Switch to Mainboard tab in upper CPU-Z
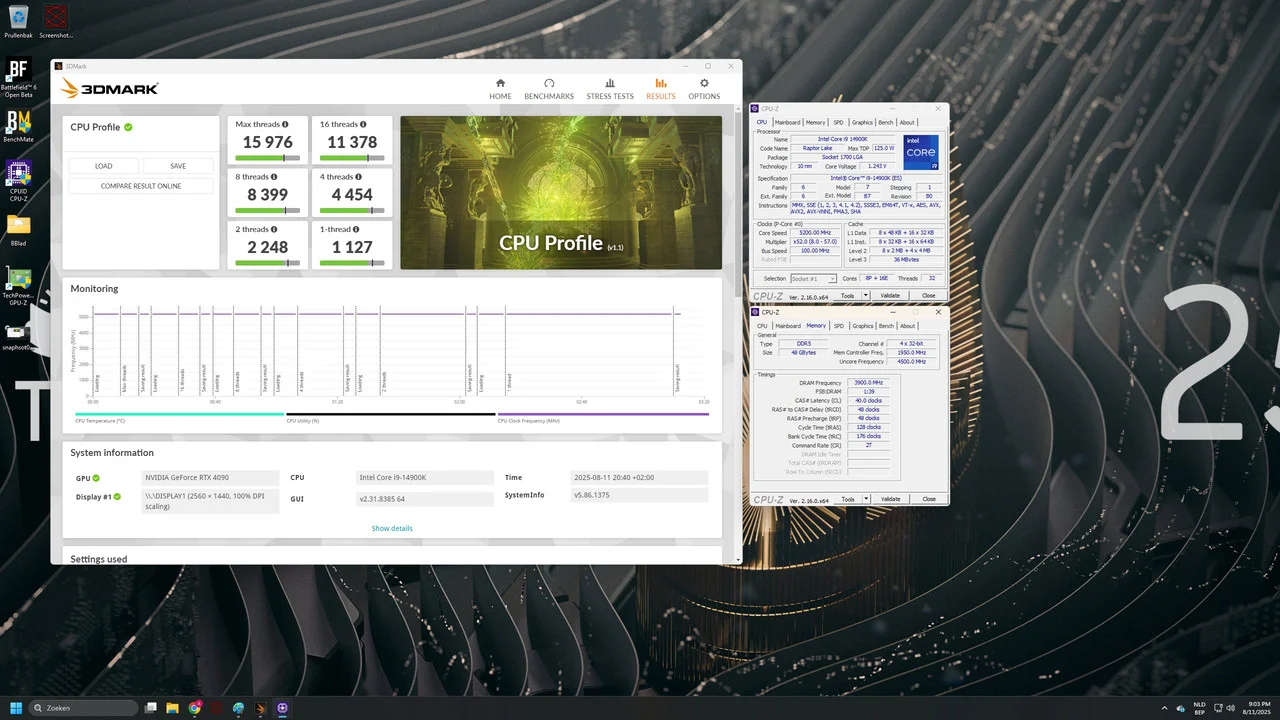Screen dimensions: 1280x720 pos(787,122)
